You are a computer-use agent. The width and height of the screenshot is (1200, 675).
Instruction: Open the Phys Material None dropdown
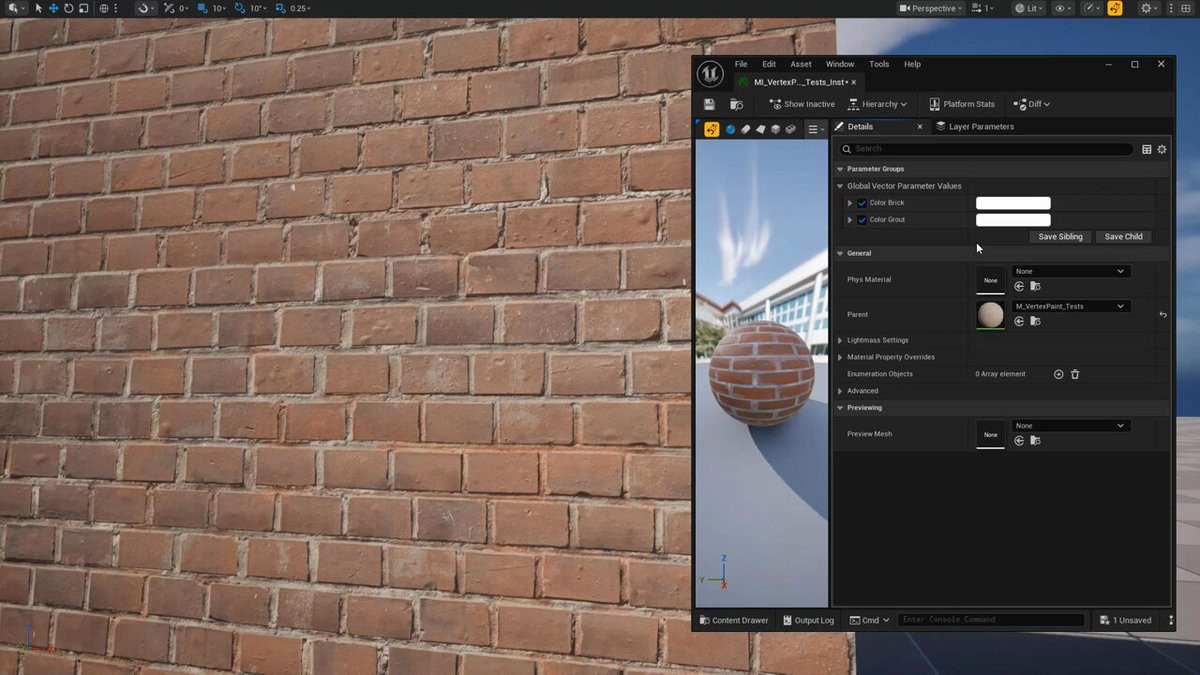pyautogui.click(x=1071, y=271)
